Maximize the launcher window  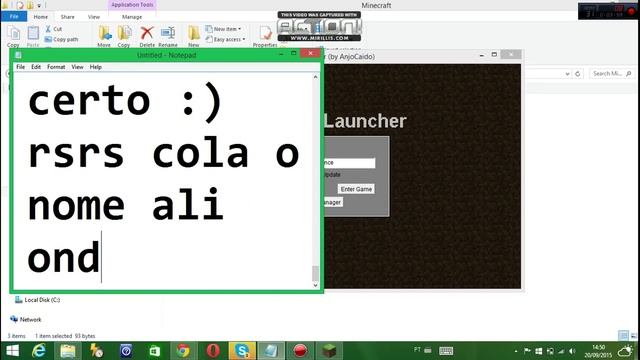tap(494, 55)
